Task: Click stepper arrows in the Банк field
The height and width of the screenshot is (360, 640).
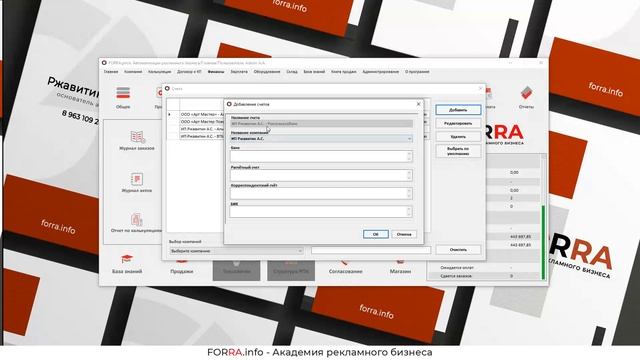Action: [409, 156]
